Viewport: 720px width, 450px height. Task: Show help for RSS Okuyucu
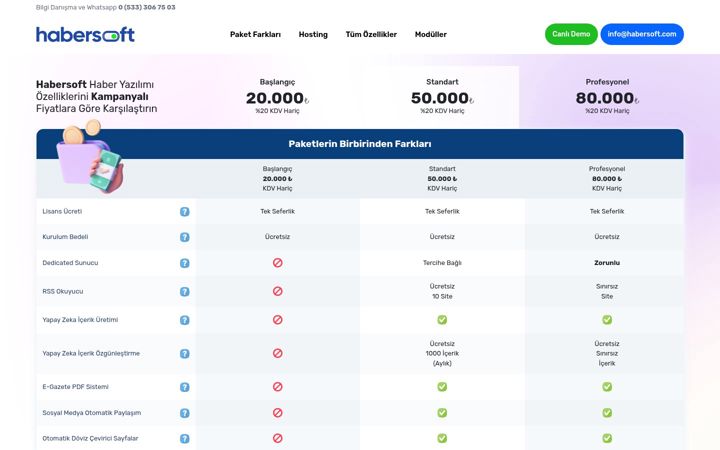click(185, 292)
